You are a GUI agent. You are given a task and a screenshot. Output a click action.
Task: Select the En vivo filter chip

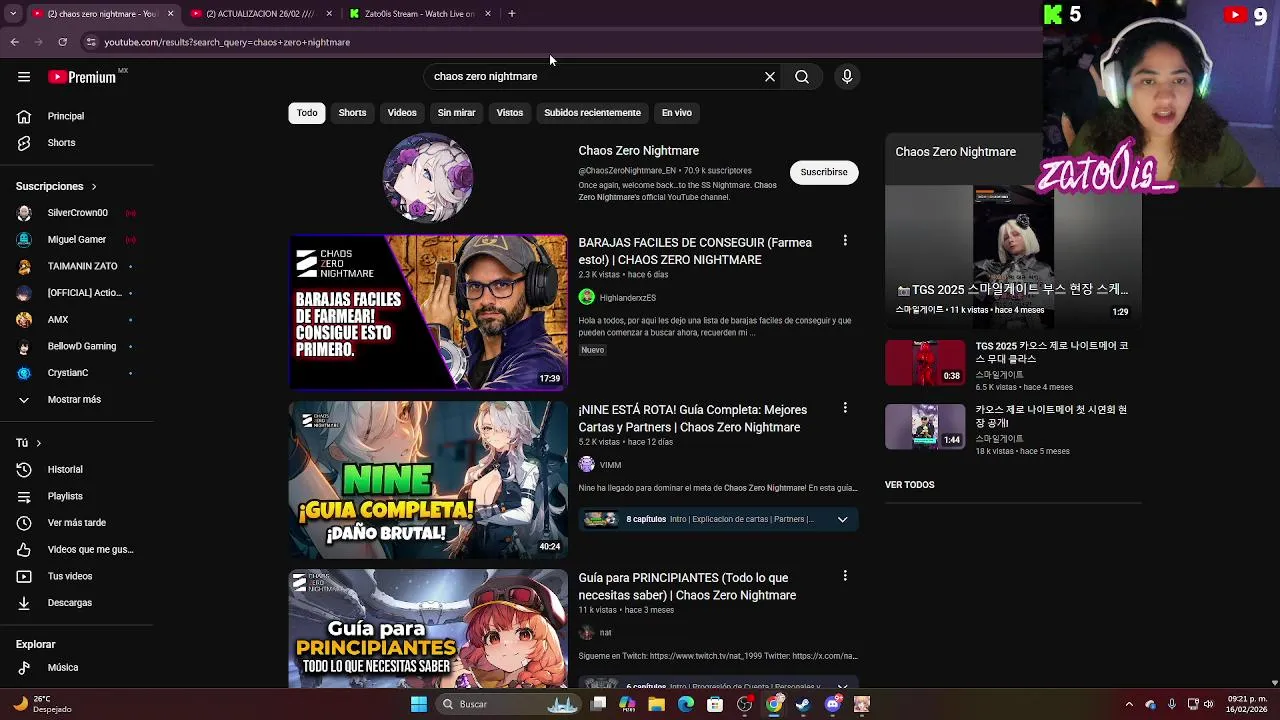(677, 113)
